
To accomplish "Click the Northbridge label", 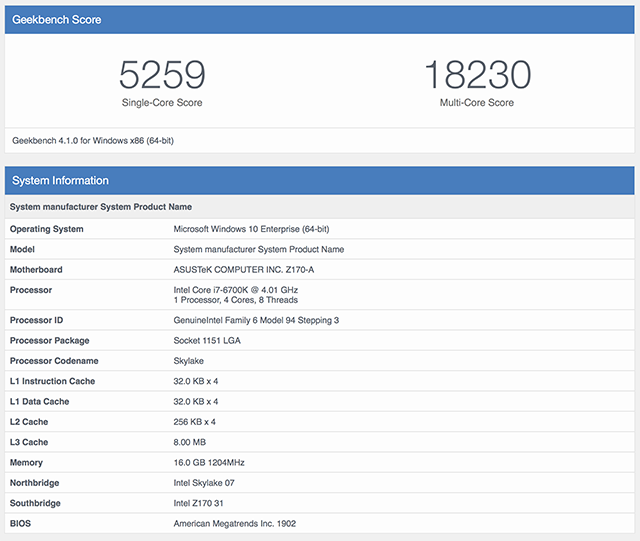I will click(x=34, y=483).
